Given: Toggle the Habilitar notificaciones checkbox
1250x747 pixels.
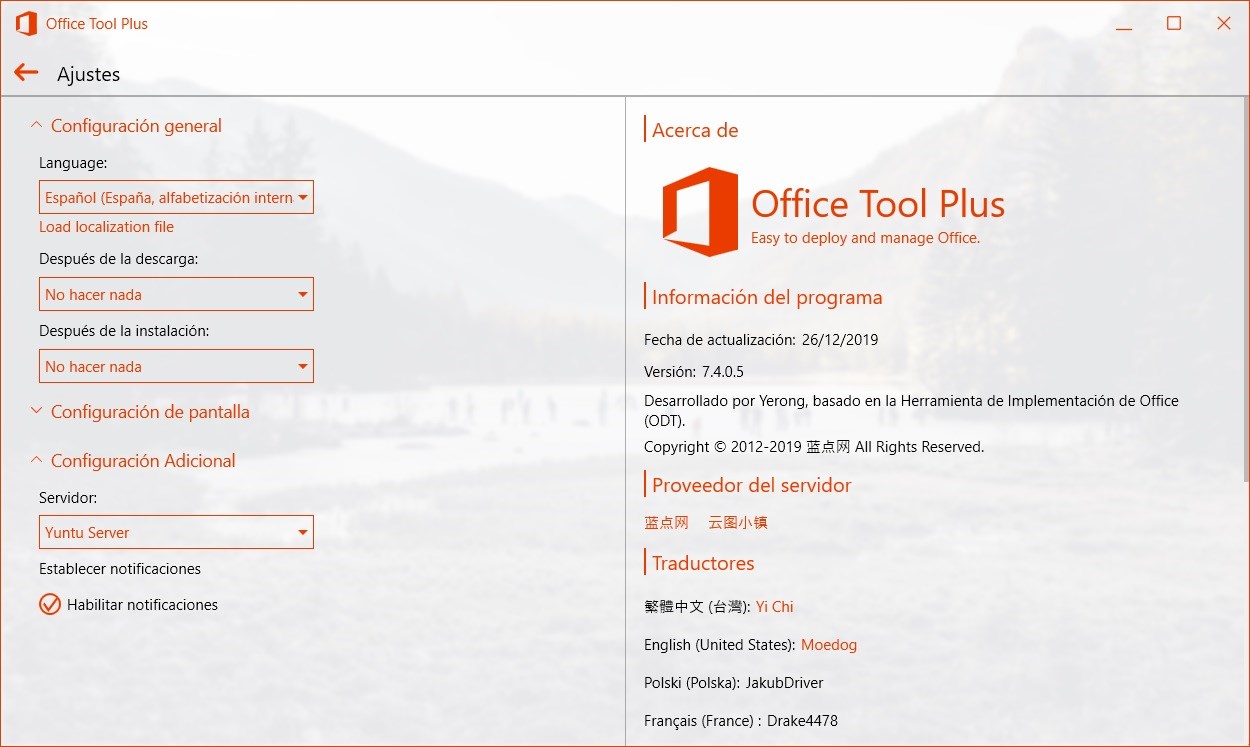Looking at the screenshot, I should coord(50,604).
